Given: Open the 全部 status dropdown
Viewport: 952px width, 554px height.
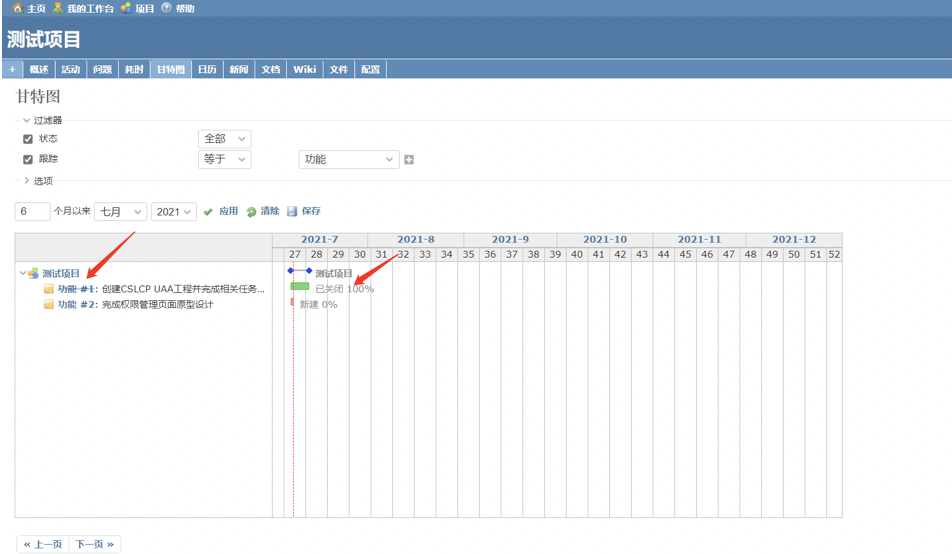Looking at the screenshot, I should 225,139.
